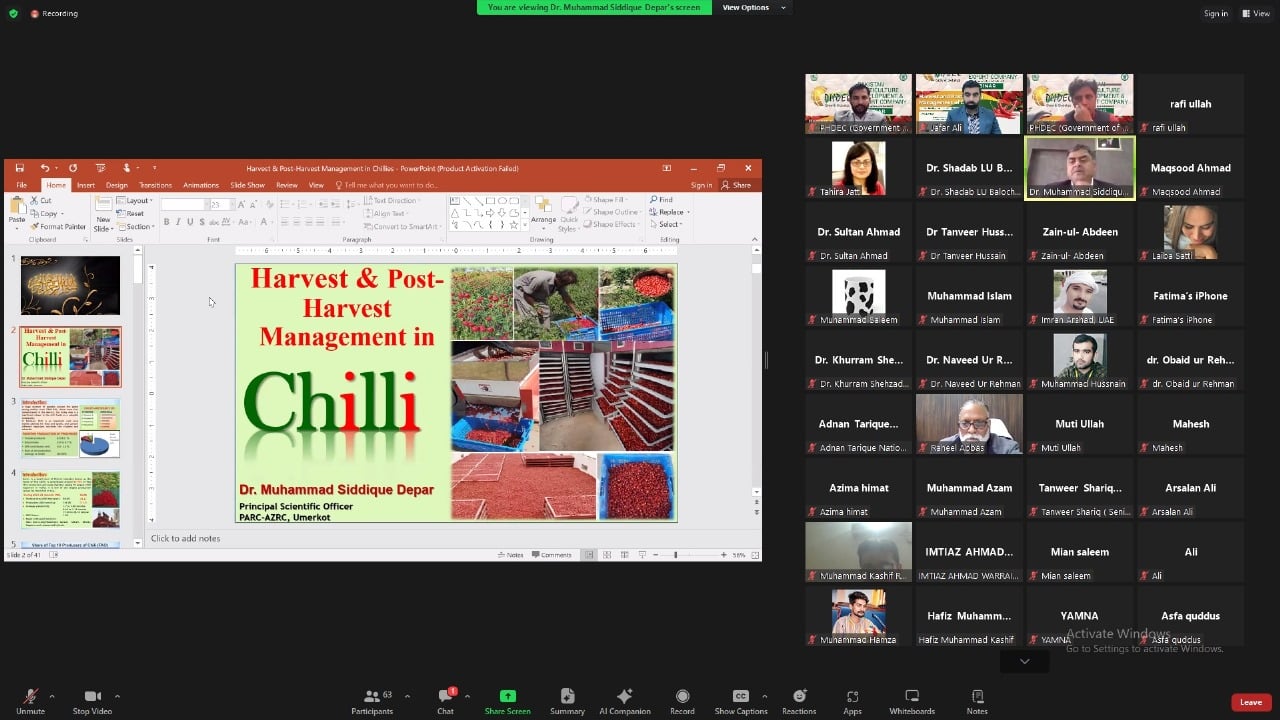The height and width of the screenshot is (720, 1280).
Task: Open Whiteboards from the toolbar
Action: [x=911, y=700]
